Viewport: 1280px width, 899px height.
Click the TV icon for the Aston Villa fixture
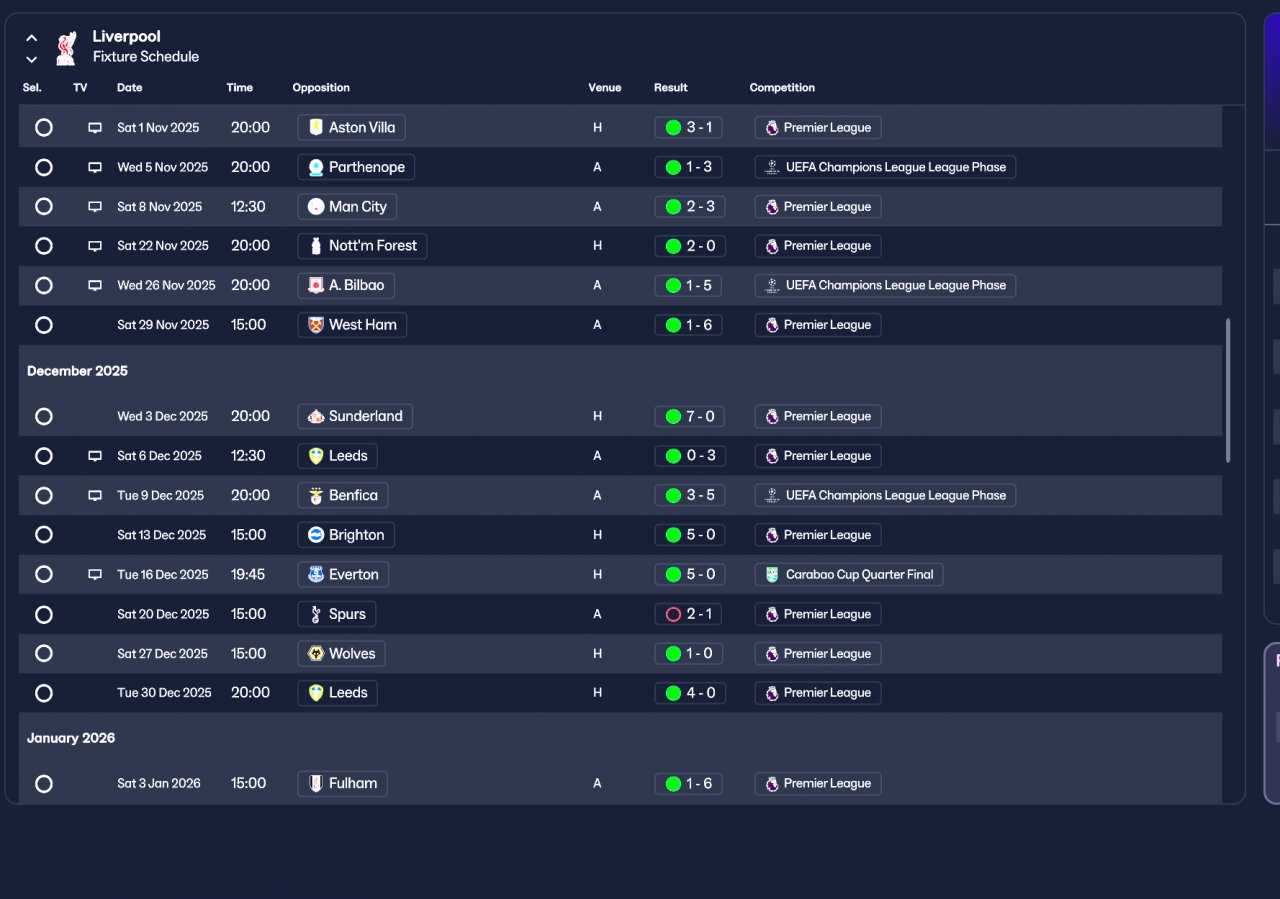tap(95, 128)
